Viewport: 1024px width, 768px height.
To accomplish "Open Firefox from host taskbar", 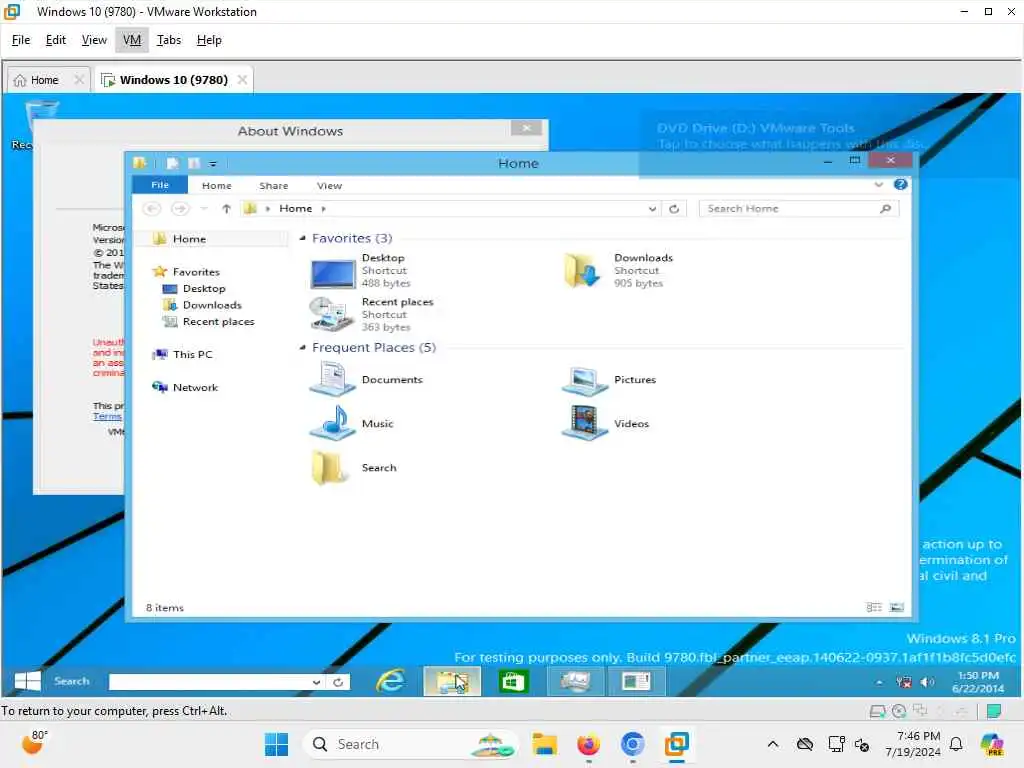I will coord(588,744).
